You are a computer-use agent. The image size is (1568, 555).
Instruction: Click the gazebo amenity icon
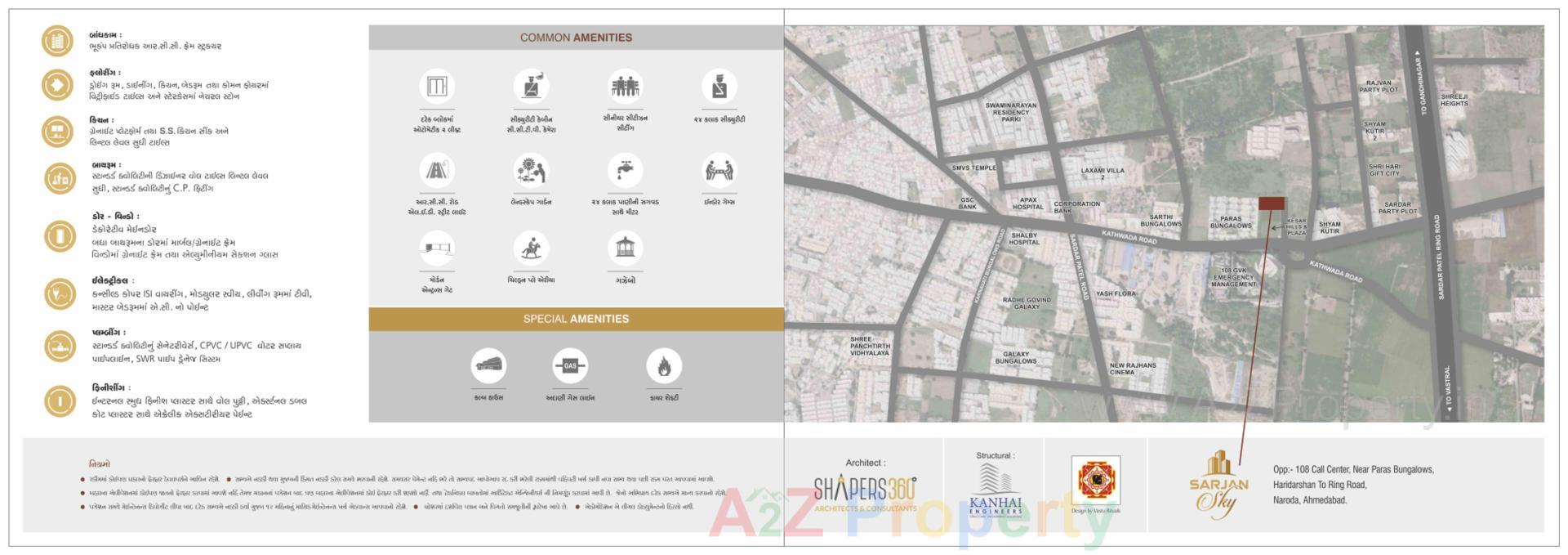(625, 248)
